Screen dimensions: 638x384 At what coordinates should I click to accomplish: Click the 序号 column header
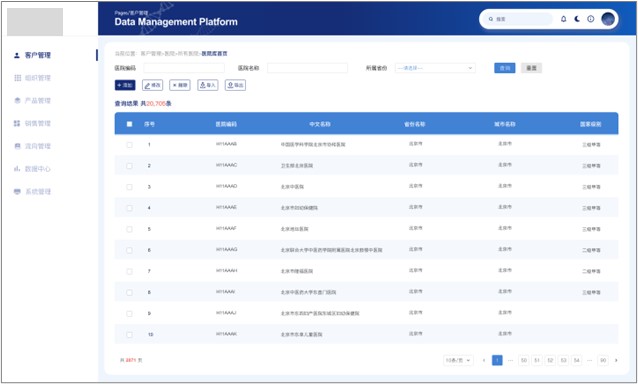[x=149, y=124]
